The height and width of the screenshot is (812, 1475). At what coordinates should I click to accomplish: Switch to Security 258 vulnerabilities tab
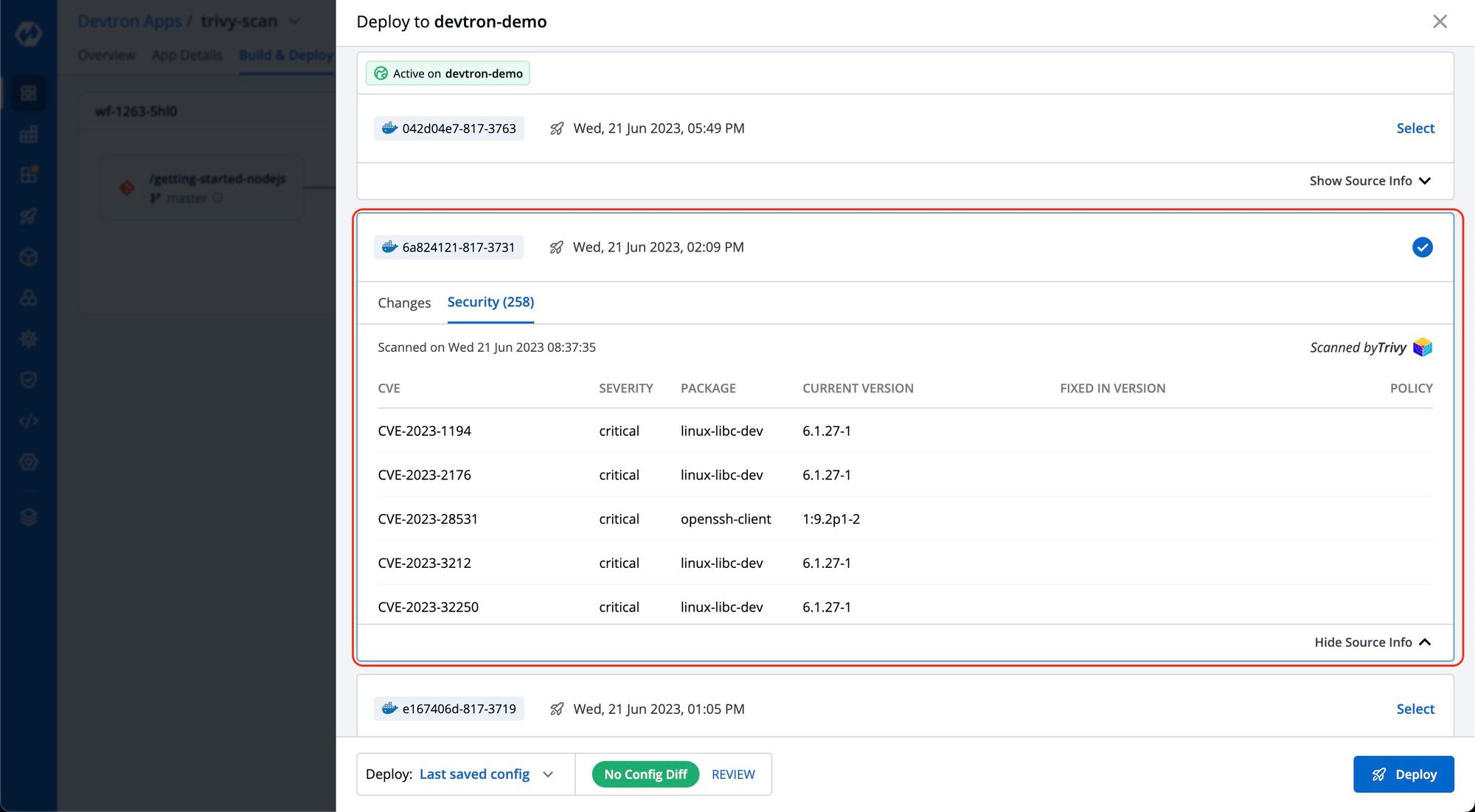(x=490, y=301)
